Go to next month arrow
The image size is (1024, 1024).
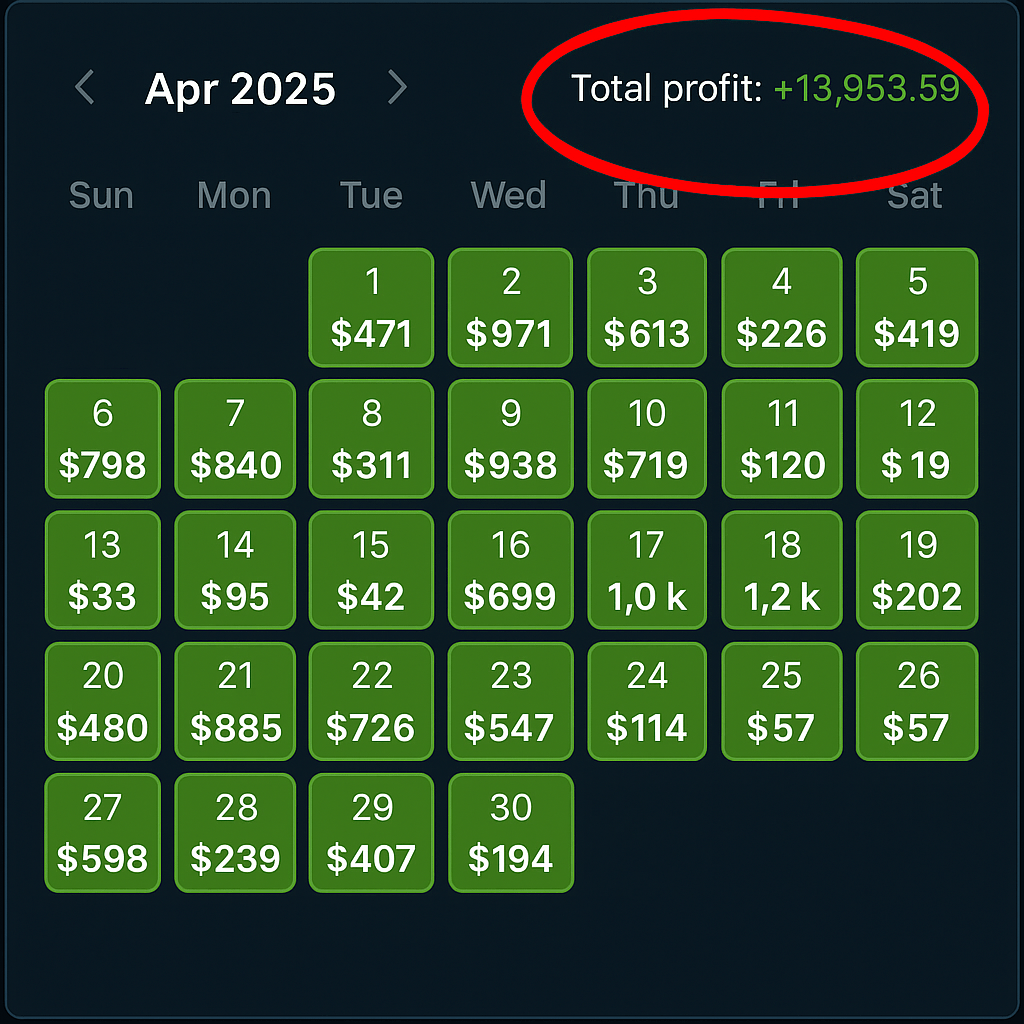(x=397, y=88)
